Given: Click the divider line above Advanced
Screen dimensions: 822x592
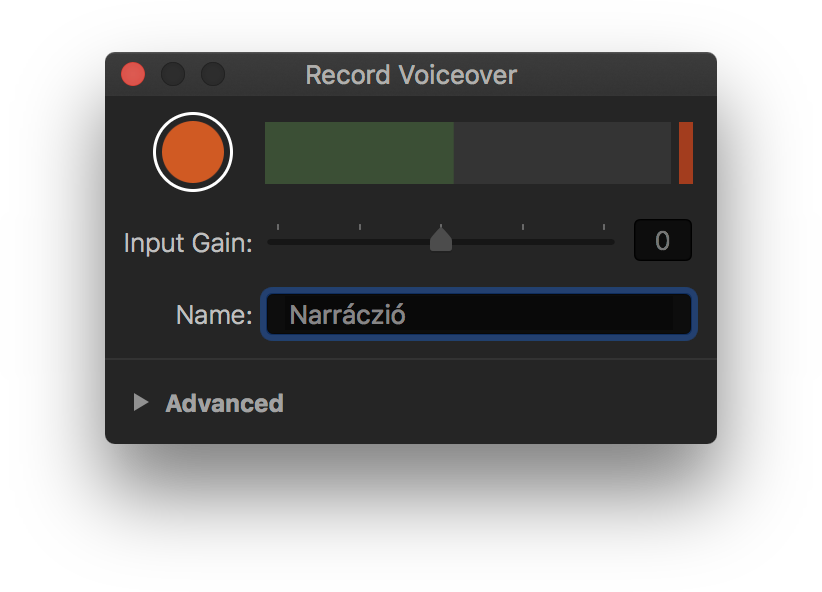Looking at the screenshot, I should tap(411, 358).
